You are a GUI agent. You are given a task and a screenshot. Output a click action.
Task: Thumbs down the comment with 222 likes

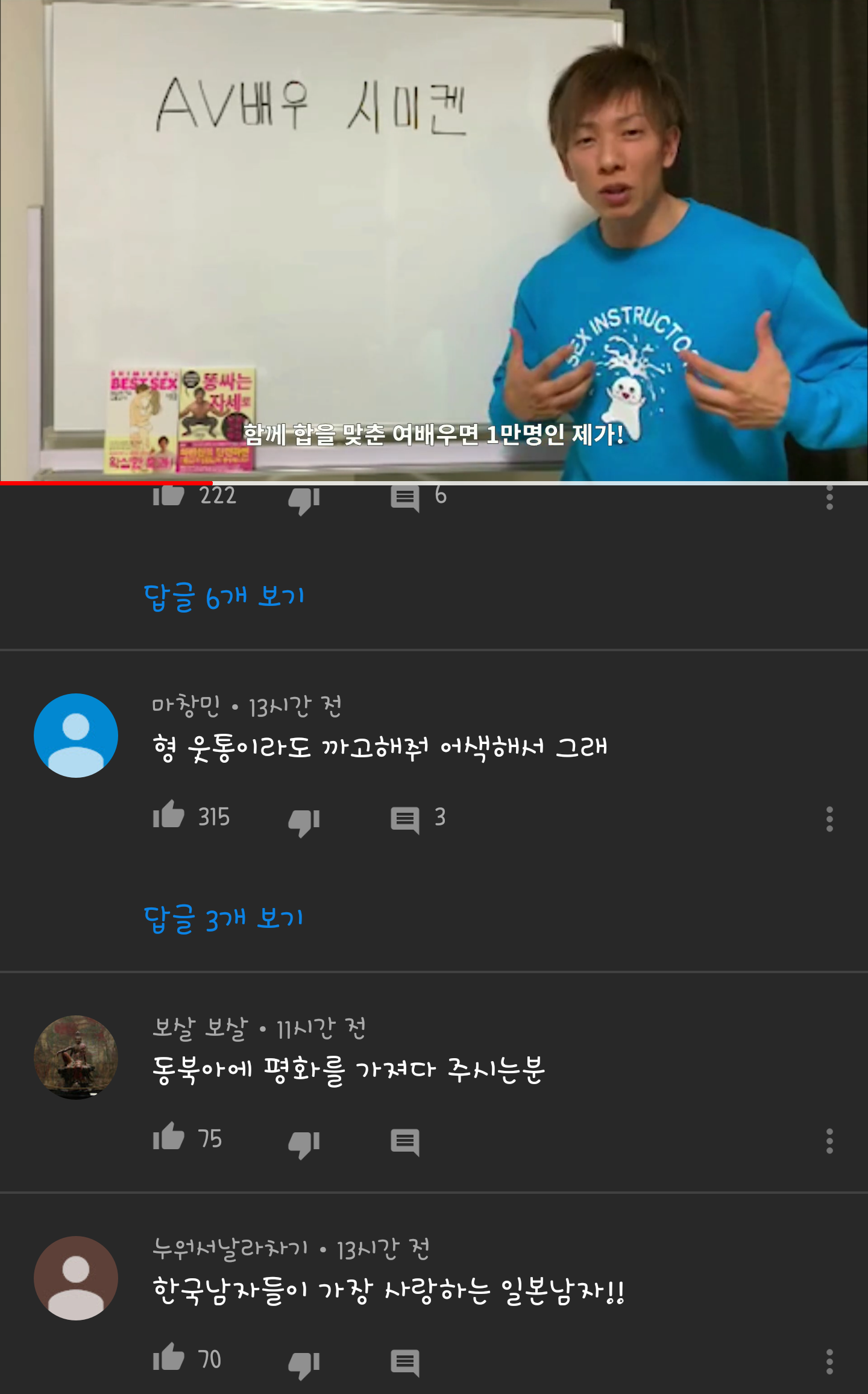click(304, 500)
